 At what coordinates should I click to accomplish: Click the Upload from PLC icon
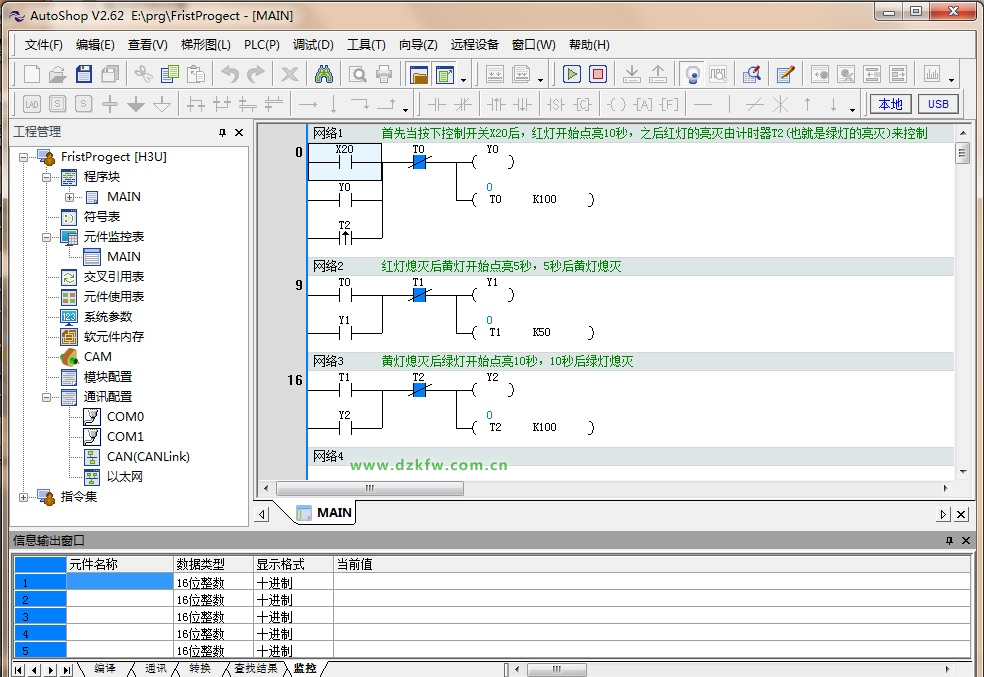point(658,74)
